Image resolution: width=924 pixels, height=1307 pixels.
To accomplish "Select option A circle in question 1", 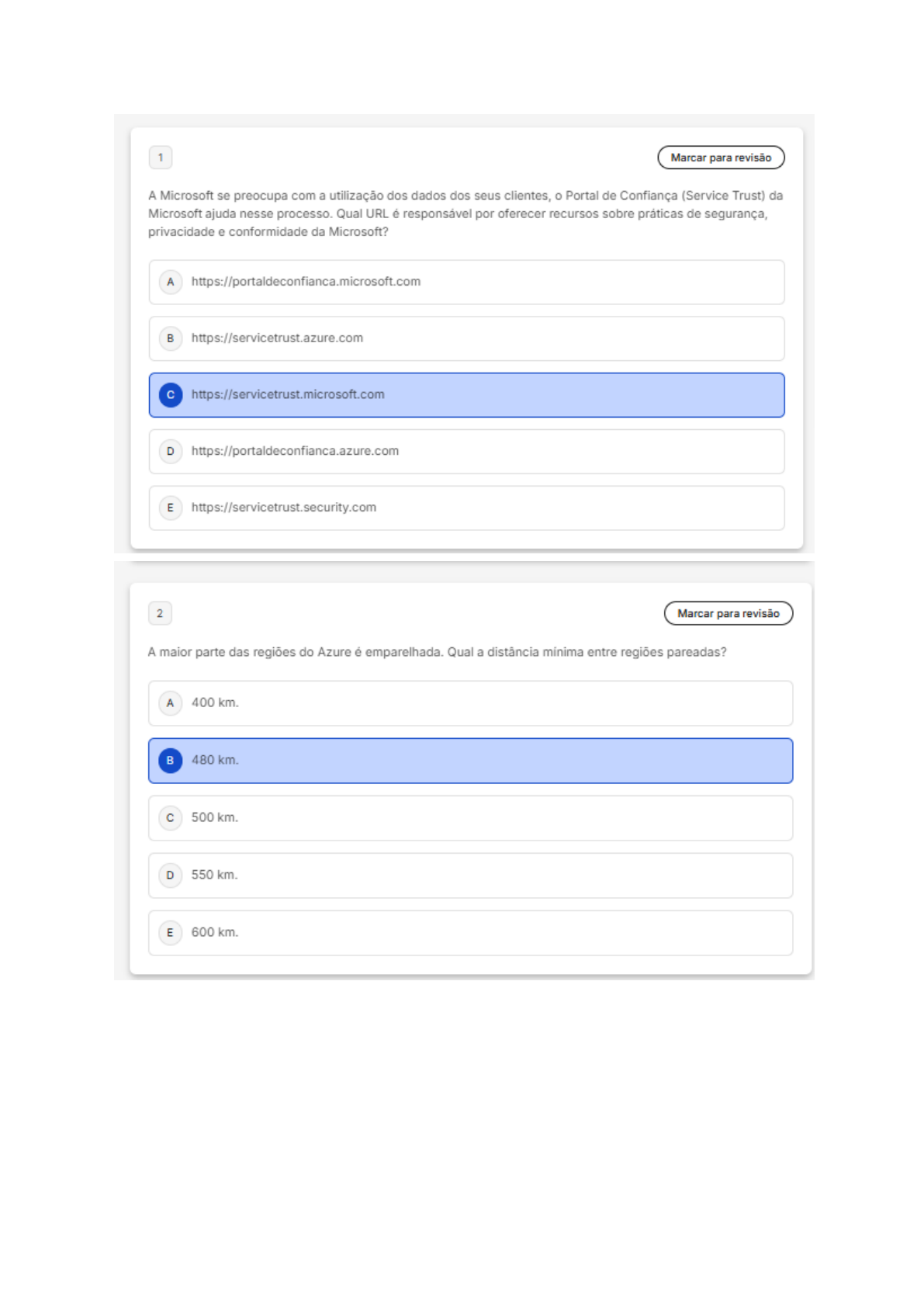I will point(171,282).
